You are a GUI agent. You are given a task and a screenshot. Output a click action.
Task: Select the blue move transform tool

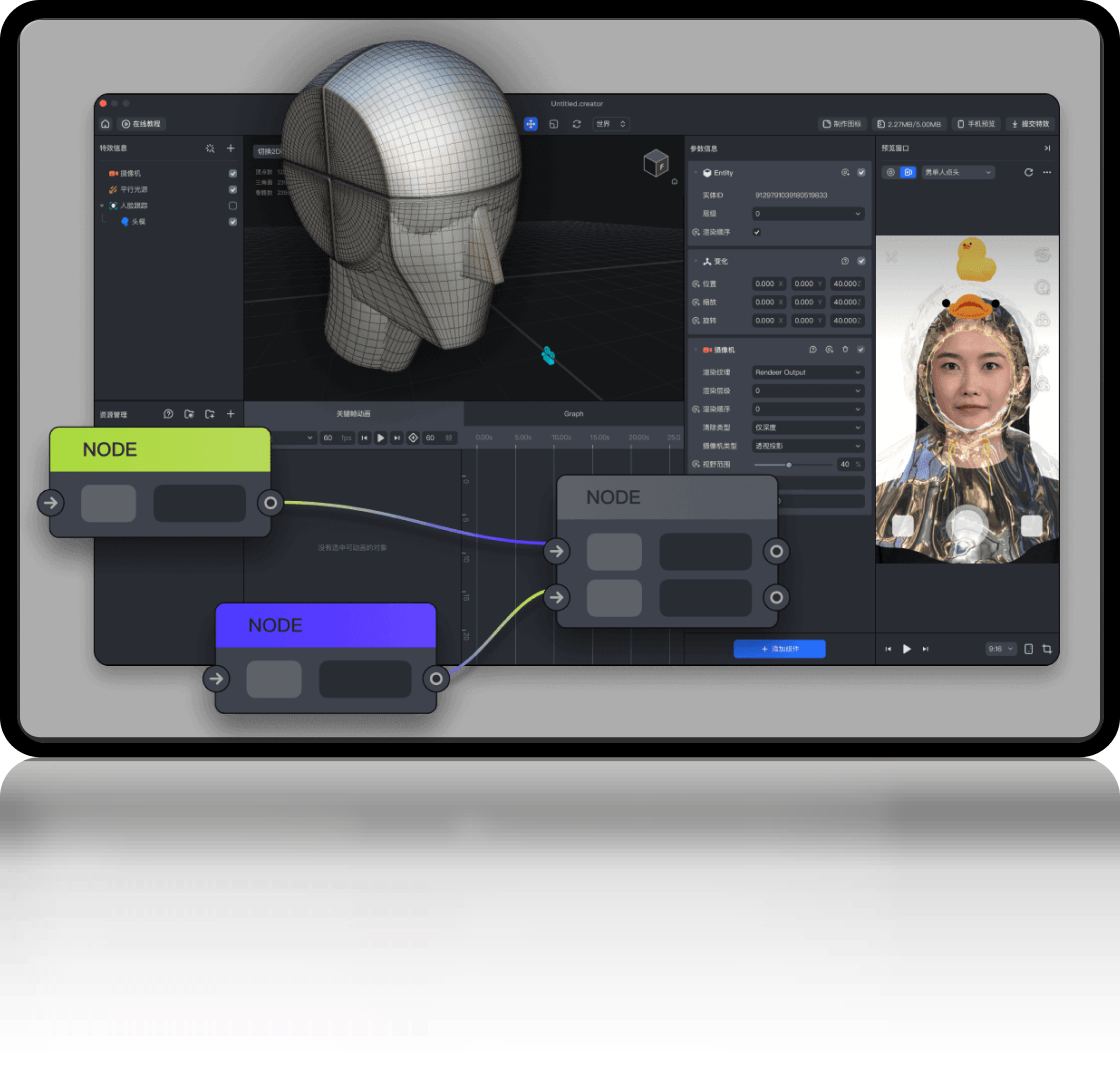pyautogui.click(x=531, y=124)
